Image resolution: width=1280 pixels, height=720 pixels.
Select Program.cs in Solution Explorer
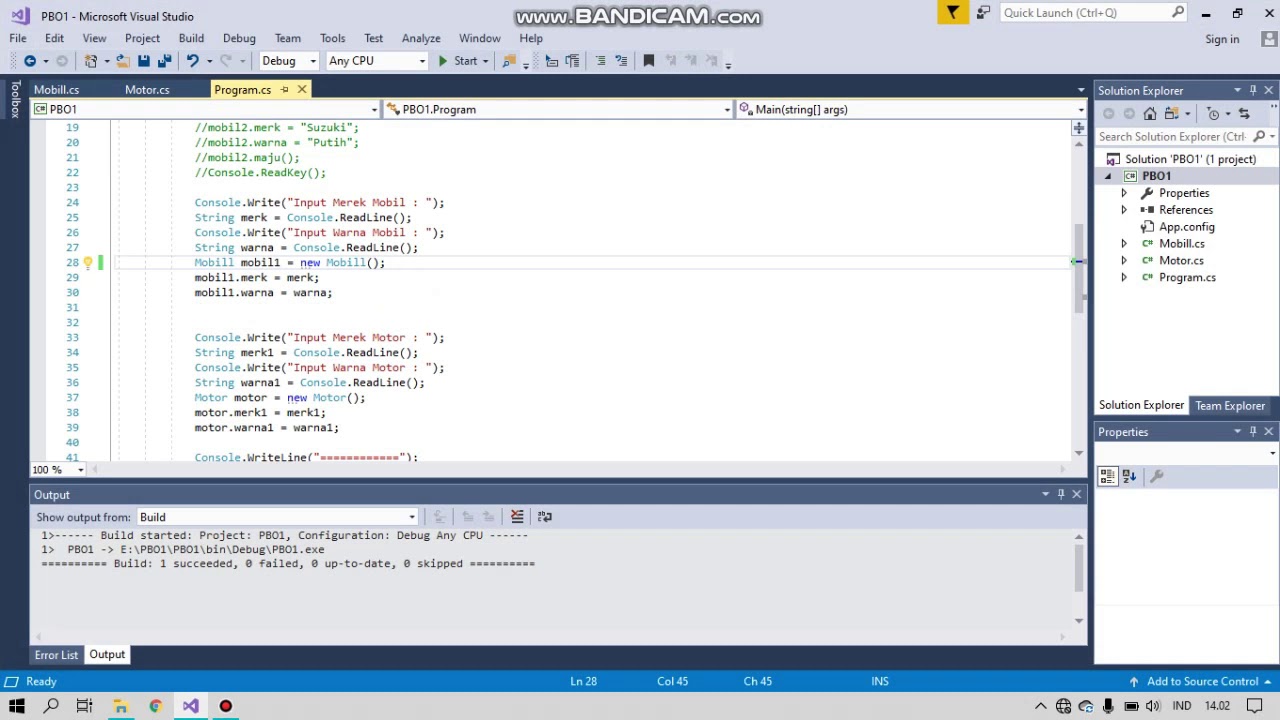1187,278
